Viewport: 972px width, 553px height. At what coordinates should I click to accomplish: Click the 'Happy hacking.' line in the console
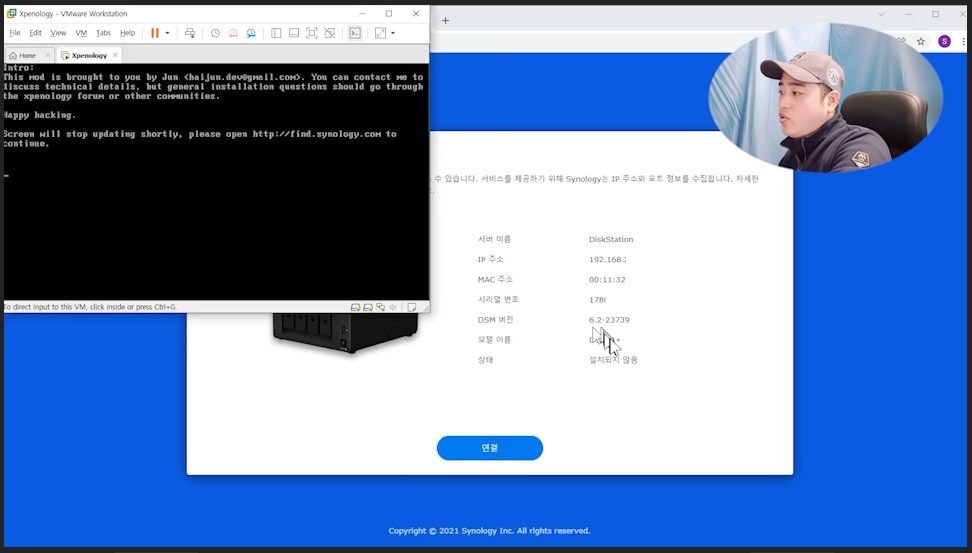click(x=40, y=115)
